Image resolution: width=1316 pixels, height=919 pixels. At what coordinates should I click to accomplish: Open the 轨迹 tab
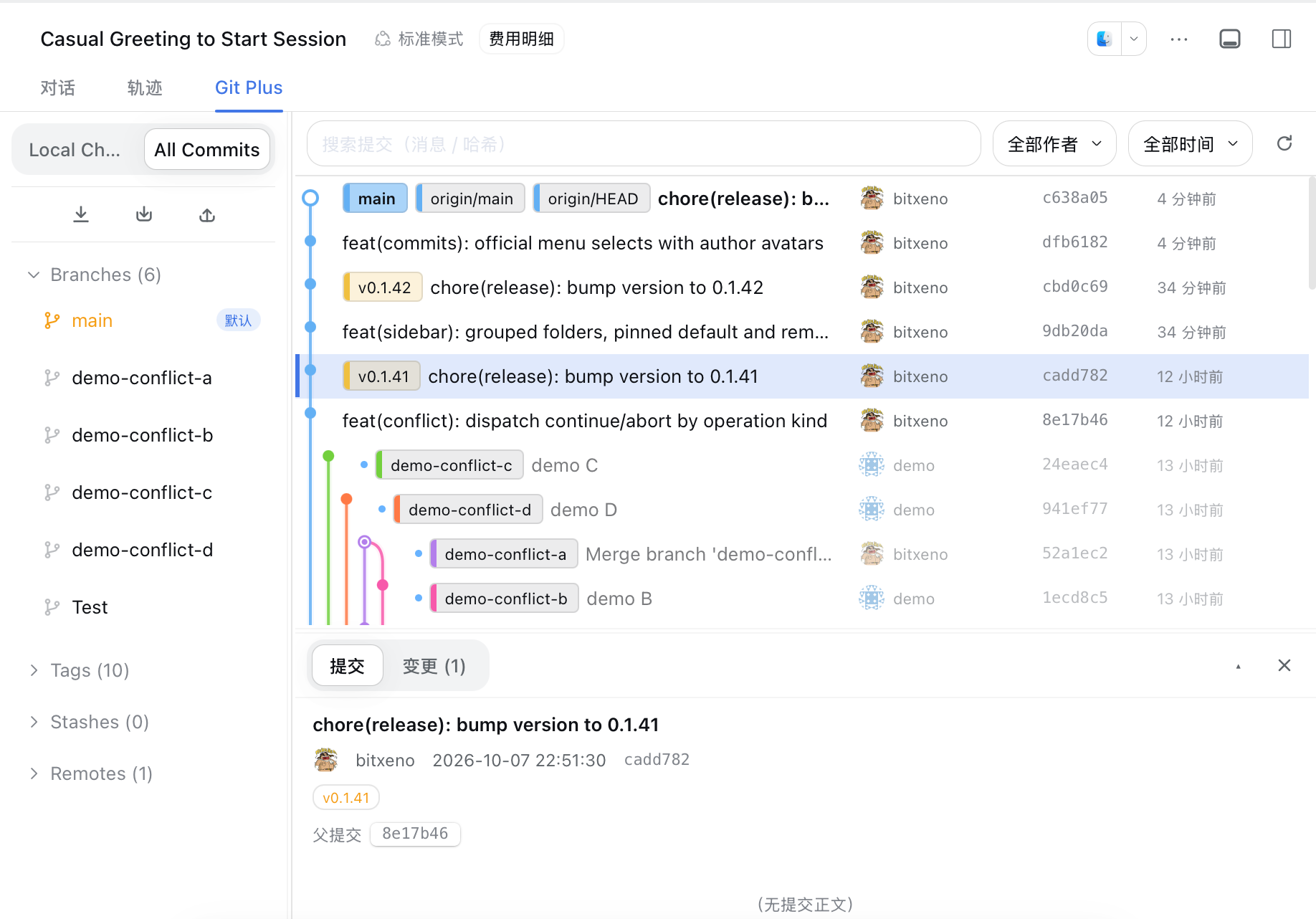pyautogui.click(x=145, y=87)
